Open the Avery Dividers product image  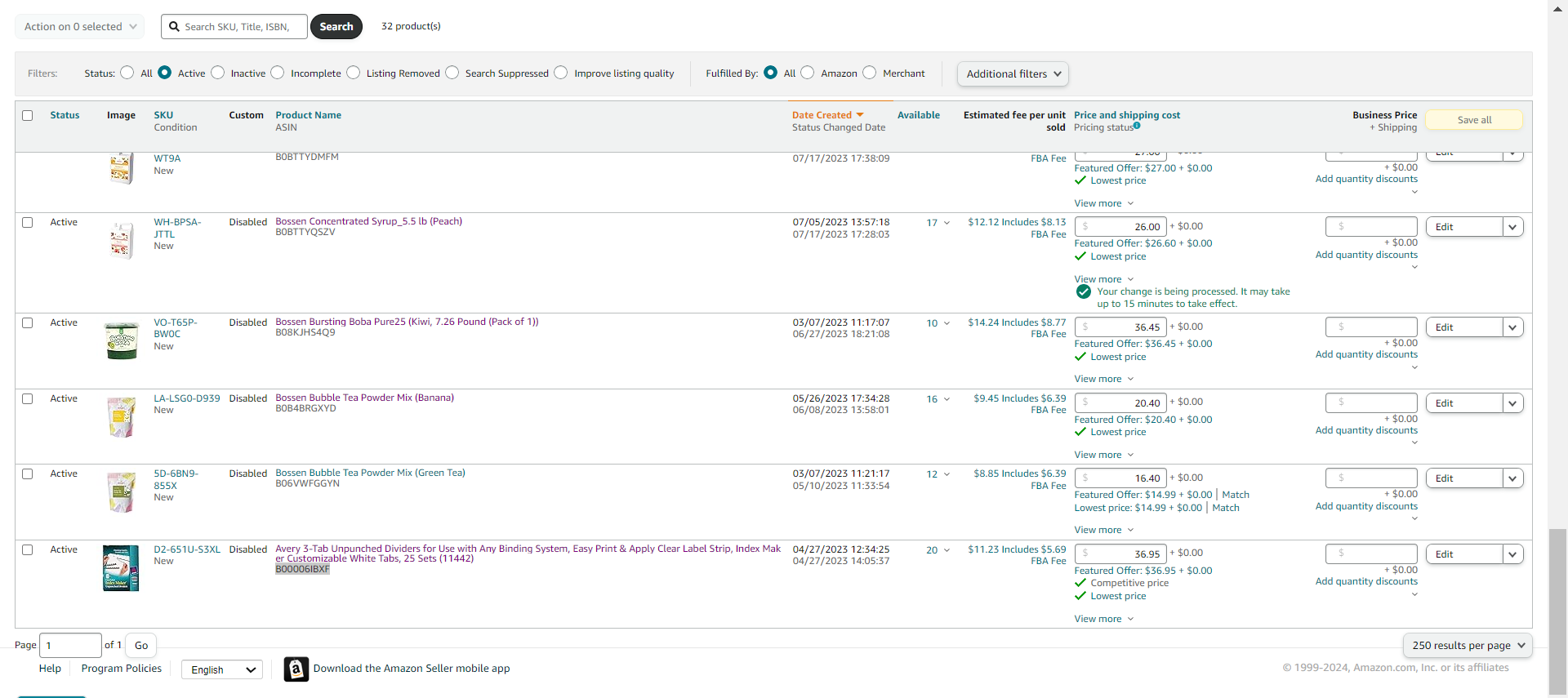tap(121, 568)
